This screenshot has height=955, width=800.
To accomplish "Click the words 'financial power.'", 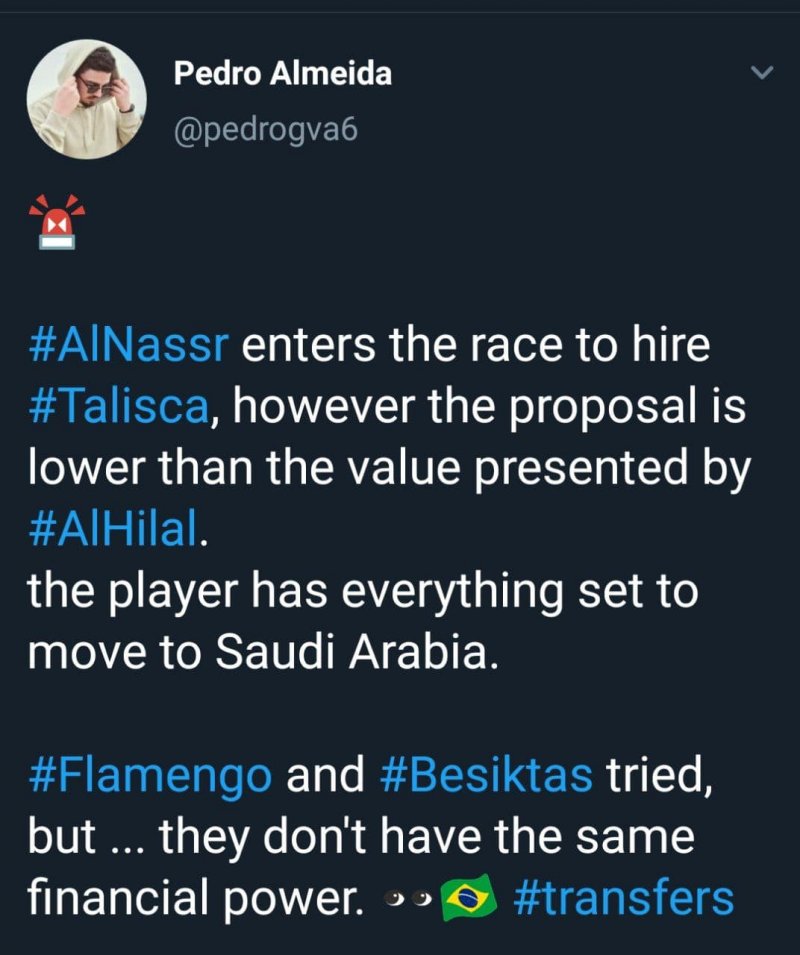I will coord(196,897).
